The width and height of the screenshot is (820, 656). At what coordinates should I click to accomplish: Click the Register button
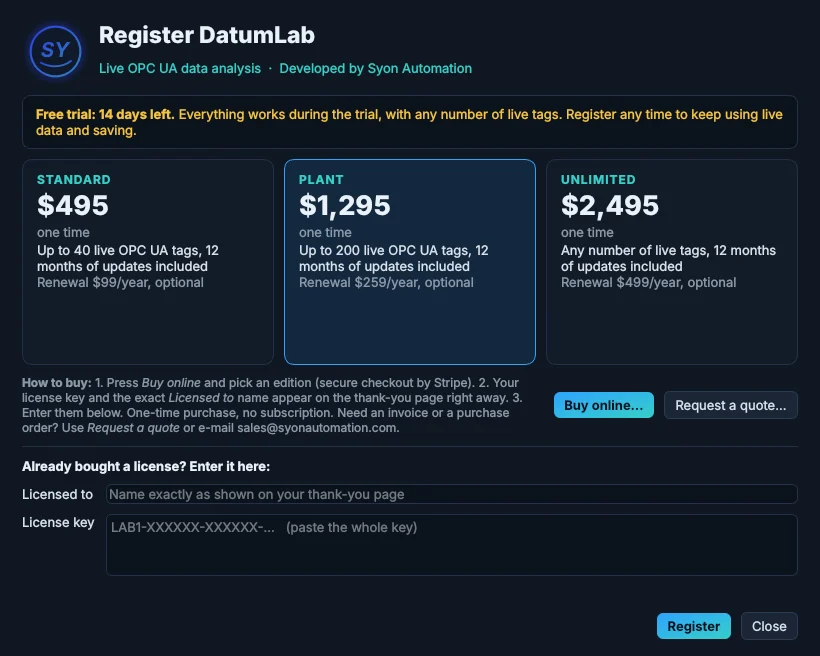pos(693,626)
